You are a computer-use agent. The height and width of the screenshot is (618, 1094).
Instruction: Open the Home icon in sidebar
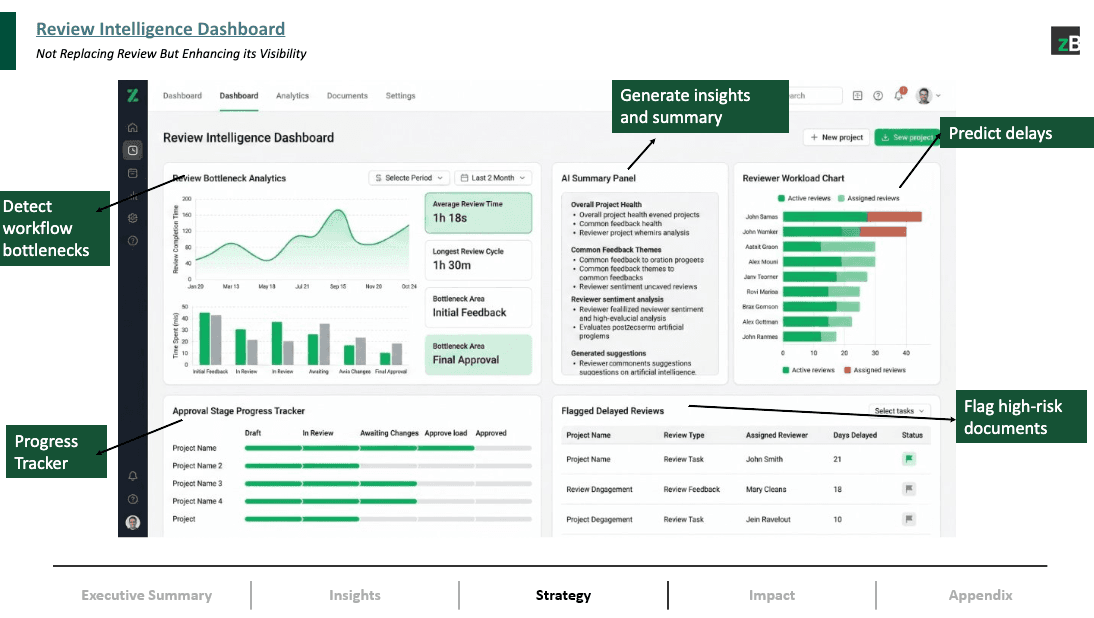coord(133,128)
